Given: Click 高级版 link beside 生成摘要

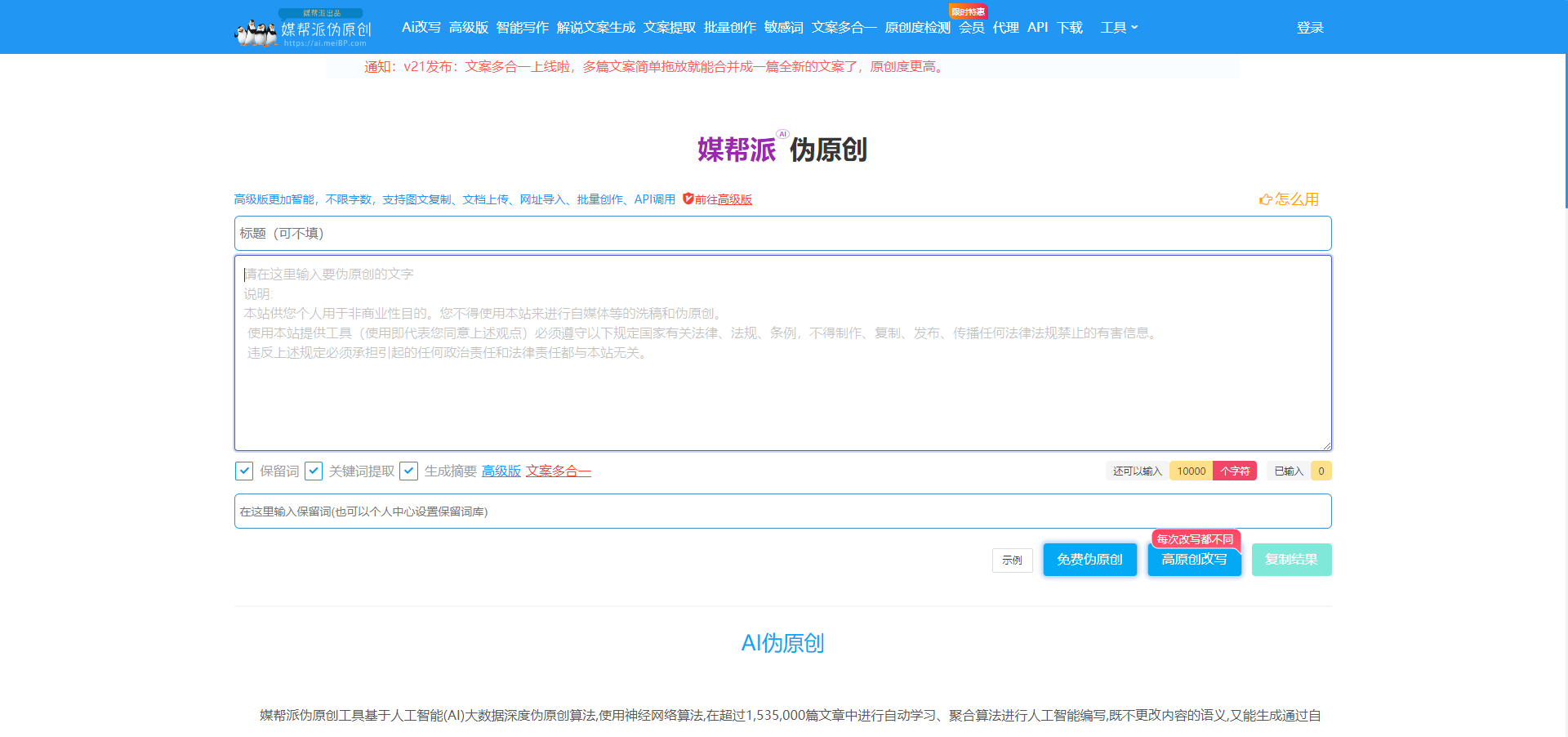Looking at the screenshot, I should [501, 471].
